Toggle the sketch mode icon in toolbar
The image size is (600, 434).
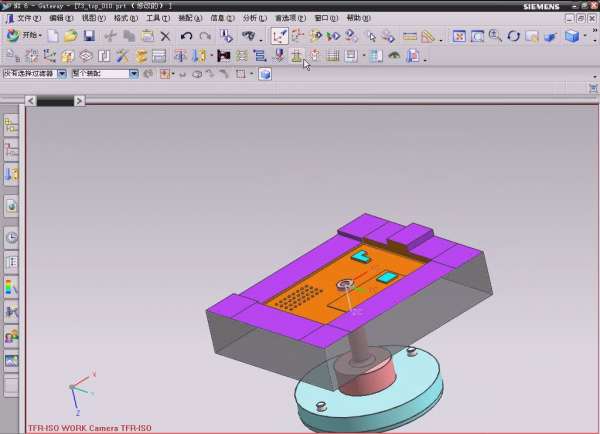click(x=280, y=36)
